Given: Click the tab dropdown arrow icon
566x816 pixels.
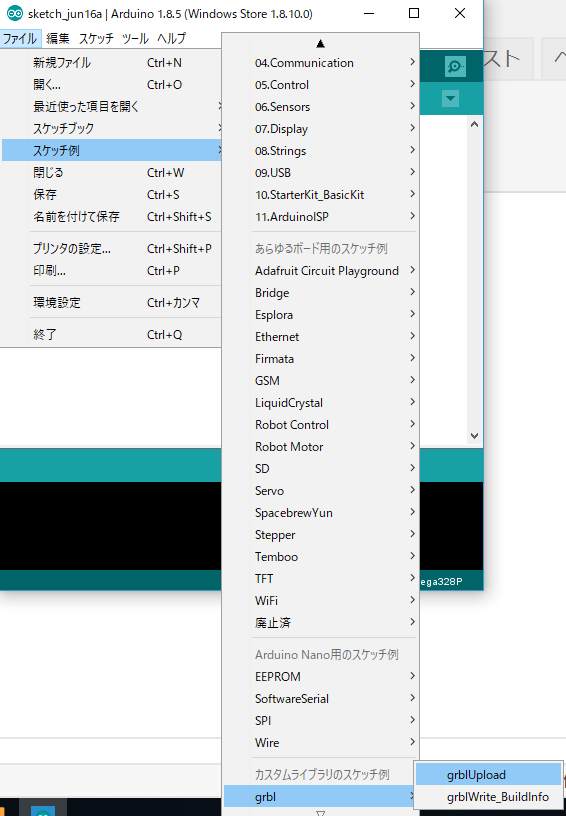Looking at the screenshot, I should 451,98.
